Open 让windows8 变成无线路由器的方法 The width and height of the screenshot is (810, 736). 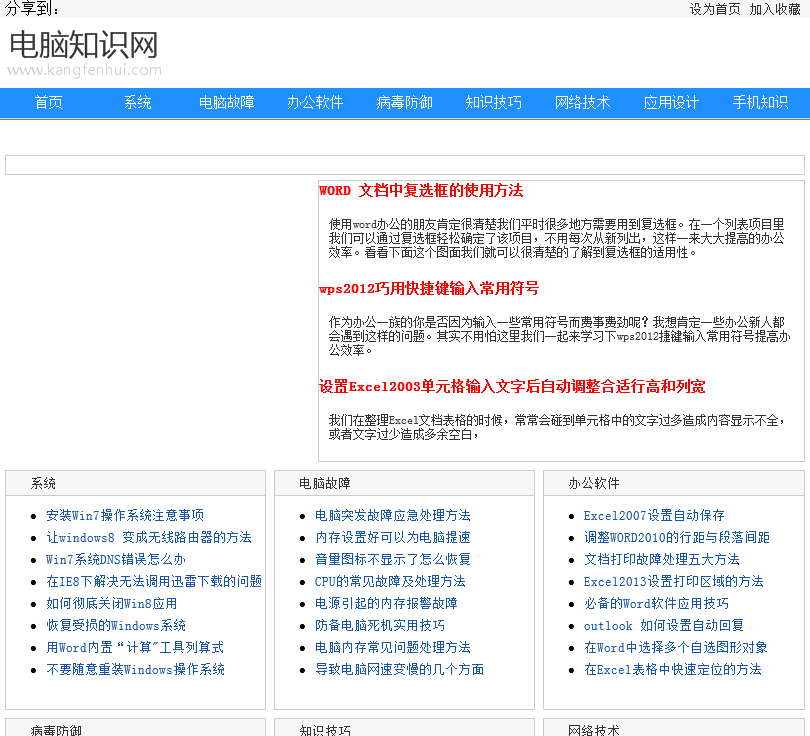coord(149,537)
